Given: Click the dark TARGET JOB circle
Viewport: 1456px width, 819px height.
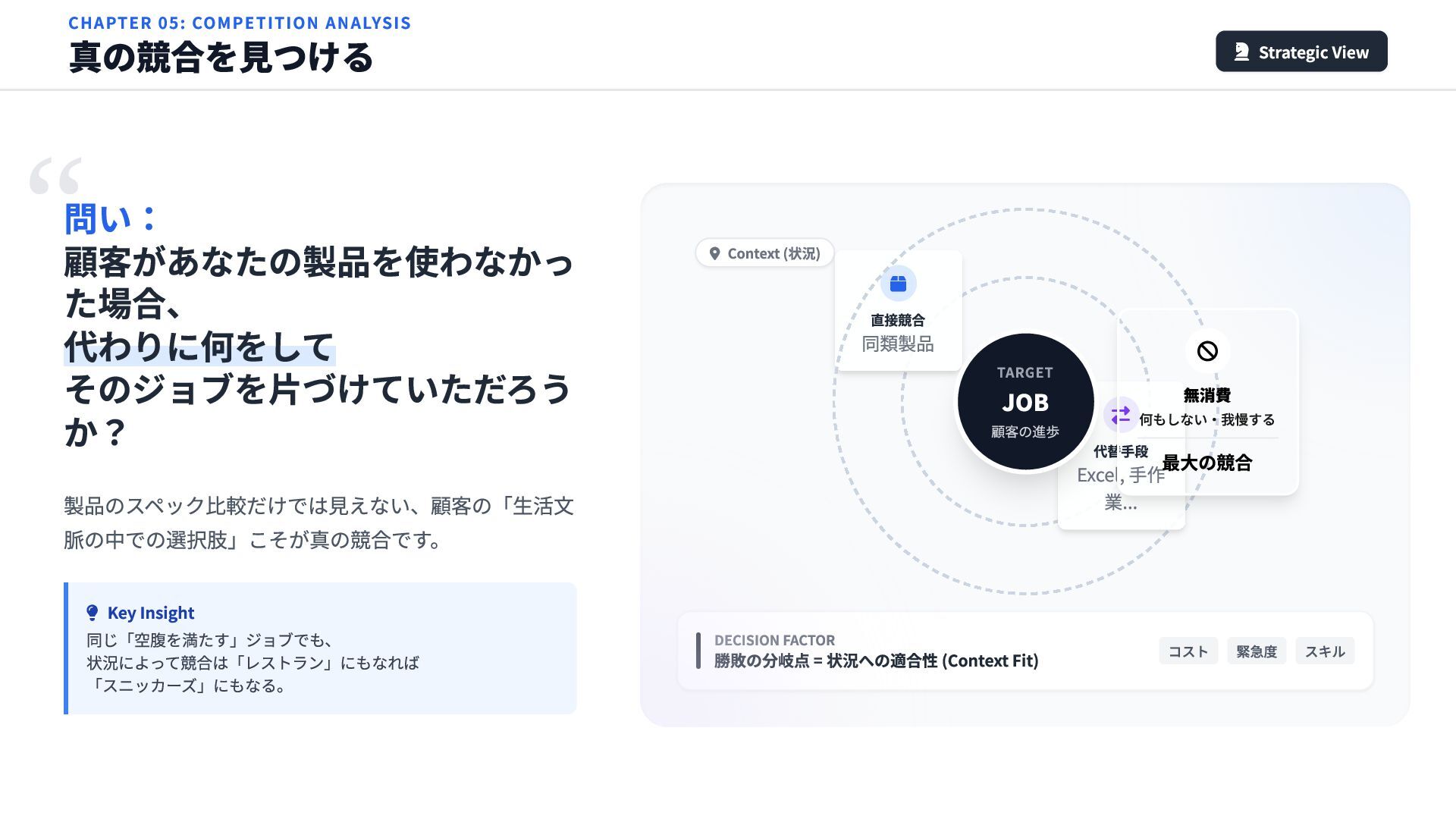Looking at the screenshot, I should [x=1025, y=401].
